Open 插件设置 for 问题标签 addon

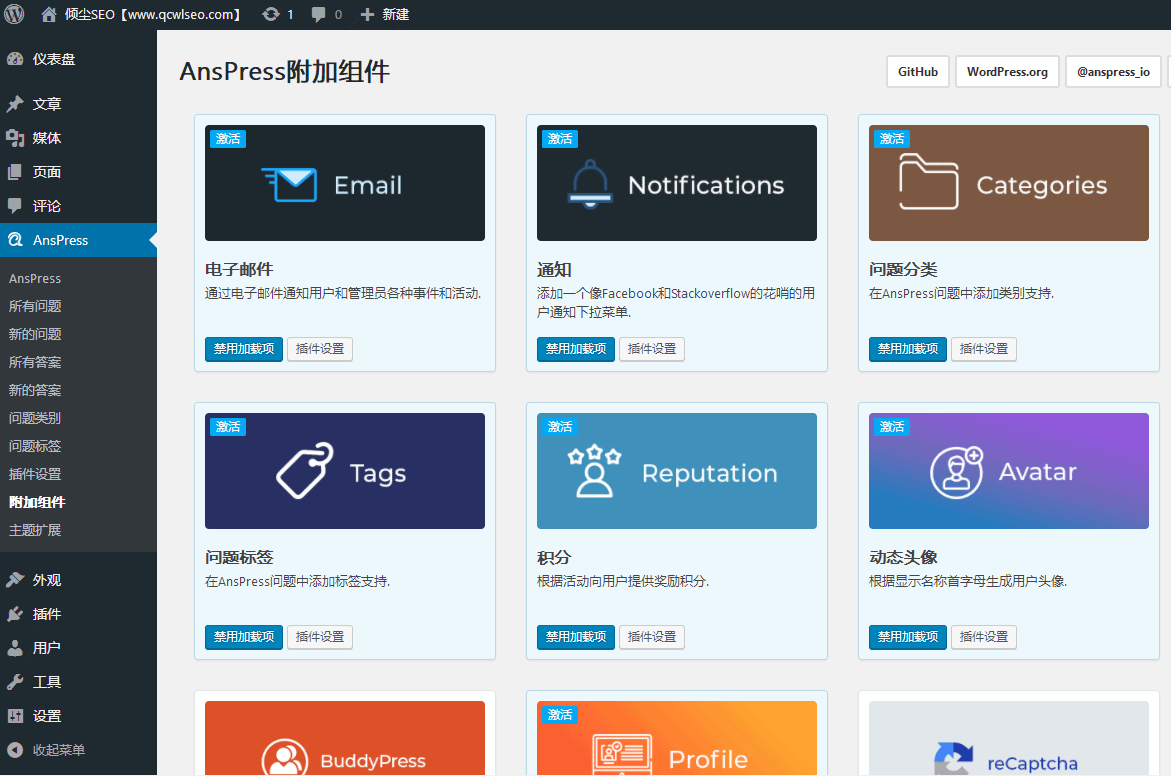pos(320,637)
